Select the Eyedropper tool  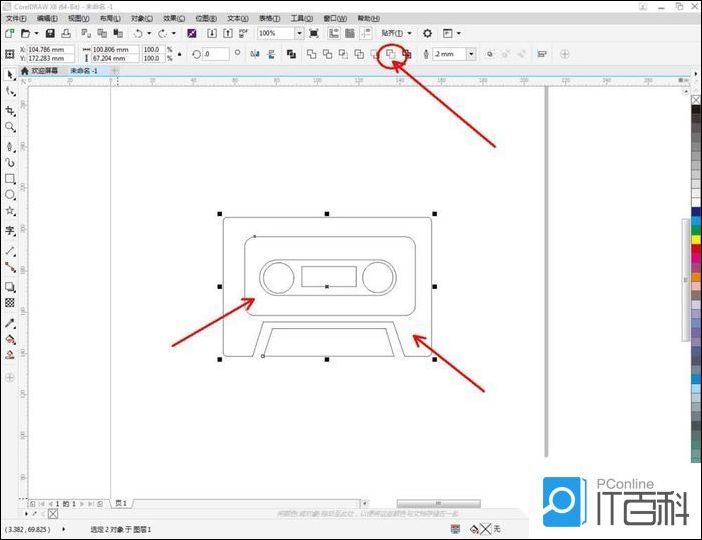pos(10,323)
